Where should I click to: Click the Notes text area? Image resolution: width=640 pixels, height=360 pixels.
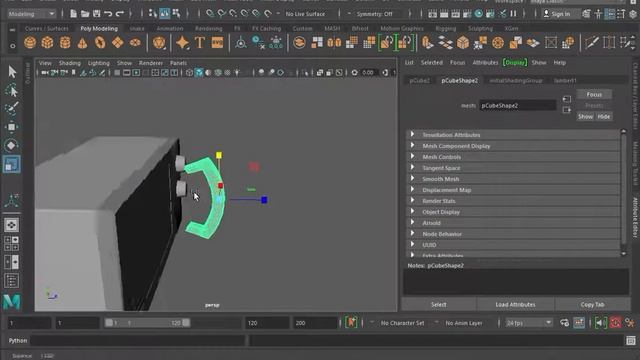click(x=516, y=282)
